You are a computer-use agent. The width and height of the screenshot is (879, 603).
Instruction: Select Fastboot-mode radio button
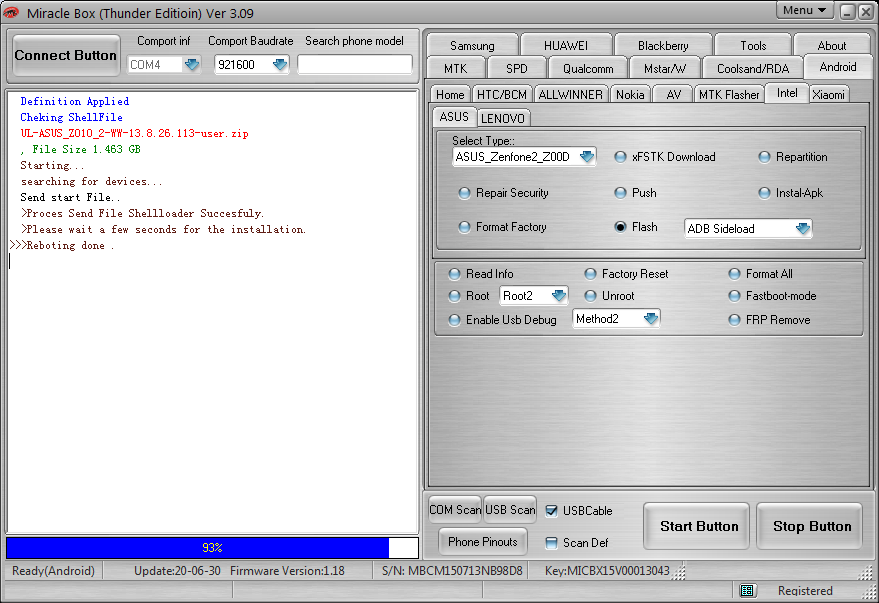734,296
